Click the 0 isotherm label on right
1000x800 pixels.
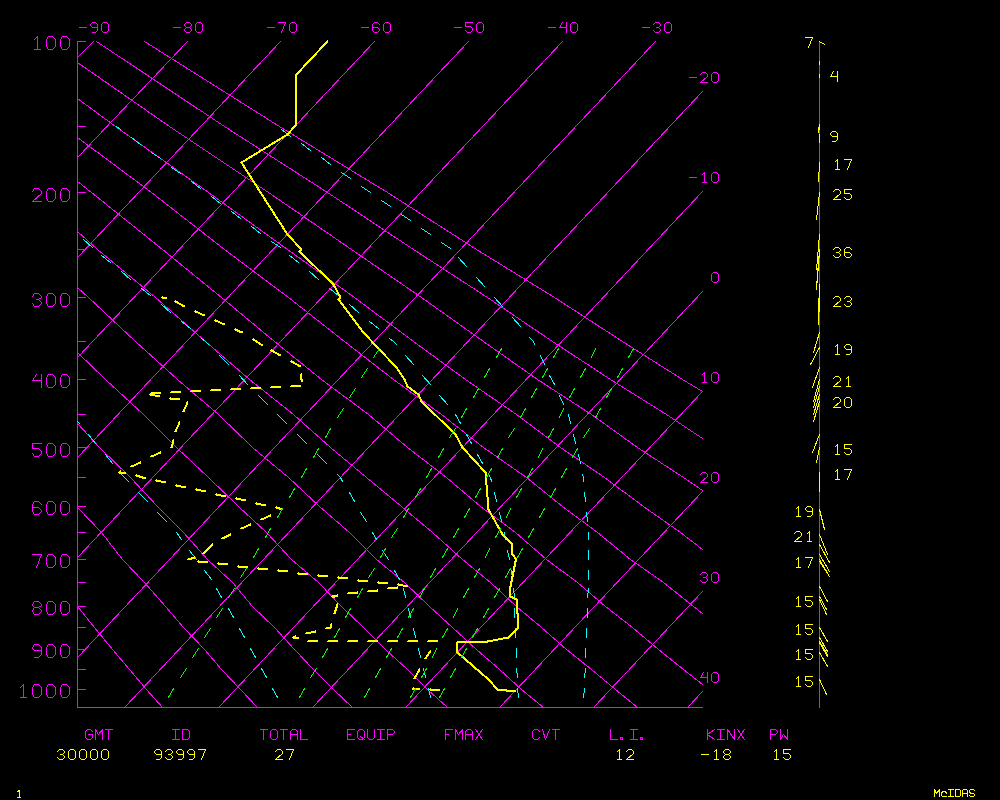click(x=714, y=278)
